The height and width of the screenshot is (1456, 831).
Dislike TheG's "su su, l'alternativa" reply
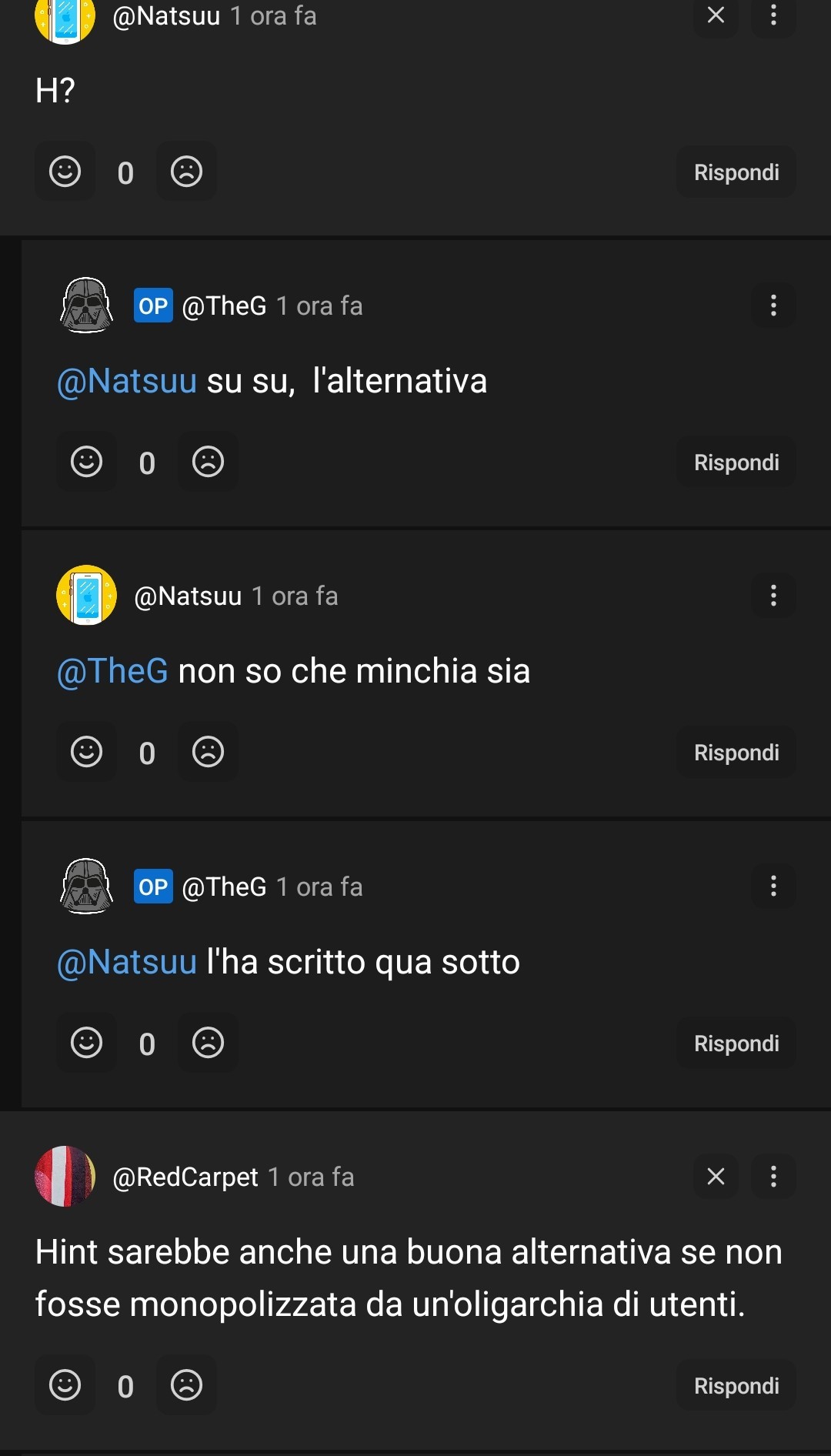(208, 462)
